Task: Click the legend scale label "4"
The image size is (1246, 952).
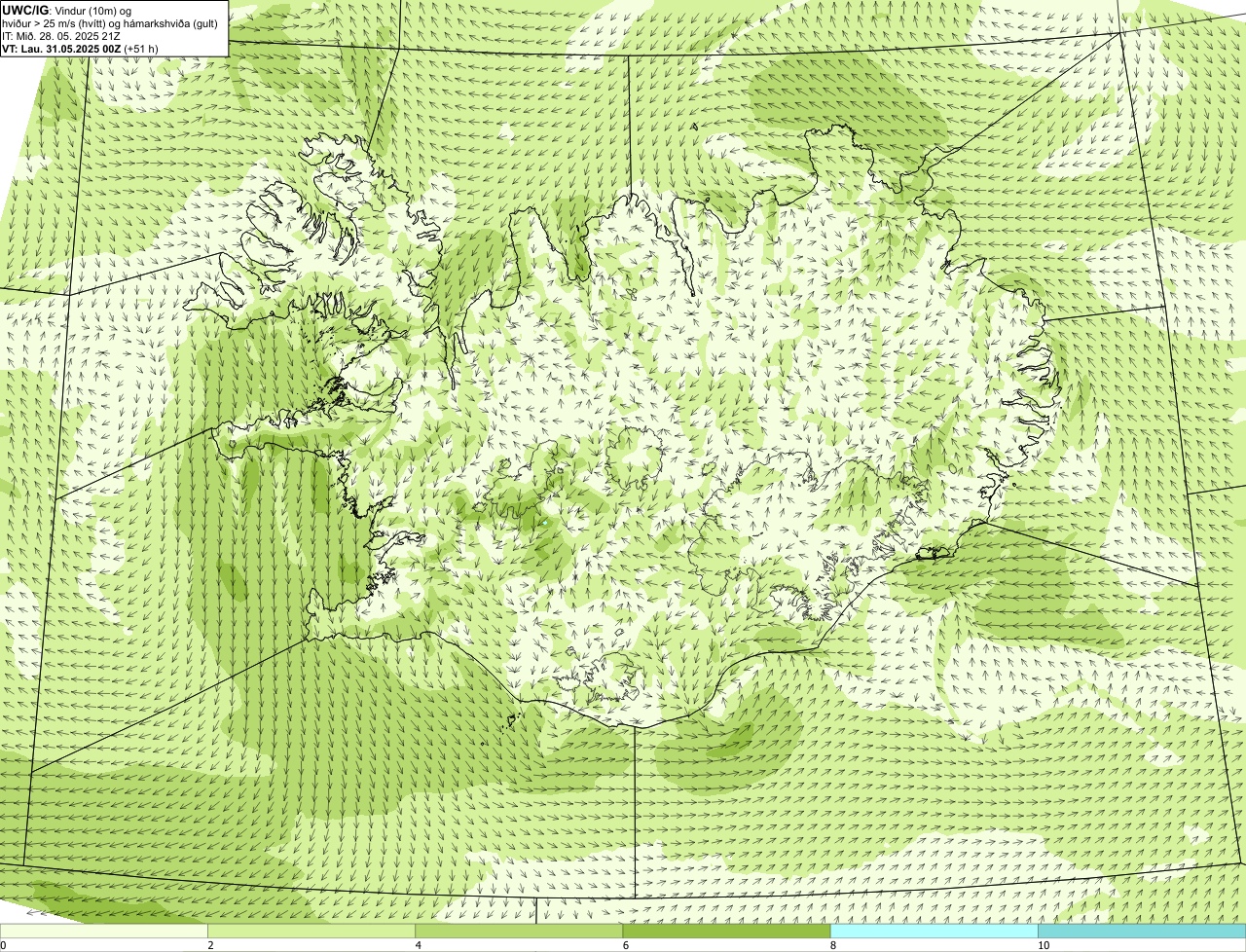Action: tap(418, 945)
